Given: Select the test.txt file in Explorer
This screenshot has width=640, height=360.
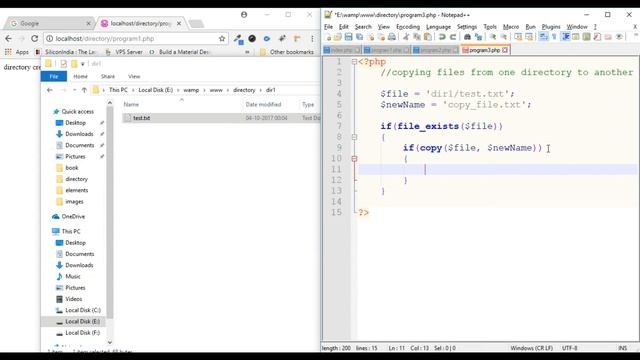Looking at the screenshot, I should pyautogui.click(x=220, y=118).
